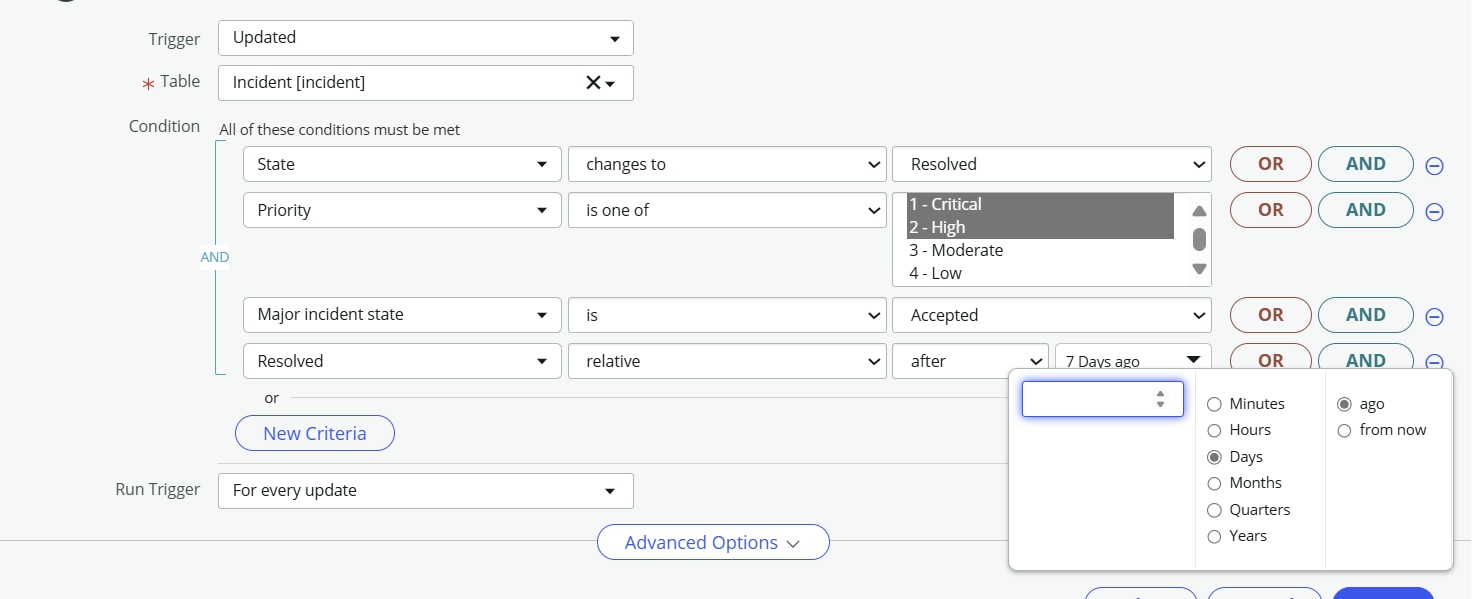The height and width of the screenshot is (599, 1472).
Task: Select '4 - Low' priority option
Action: [936, 273]
